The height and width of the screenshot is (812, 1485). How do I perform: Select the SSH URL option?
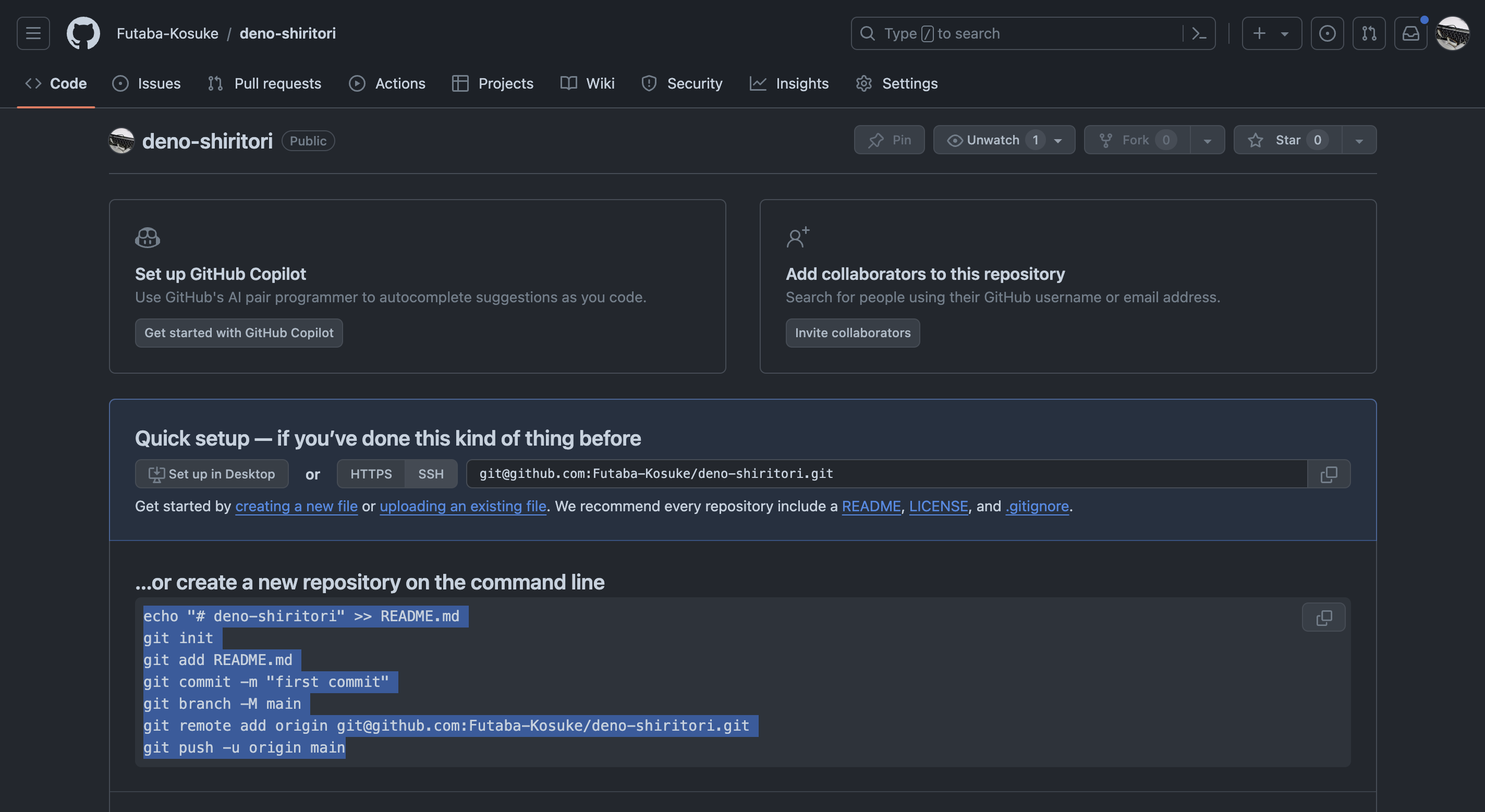(x=431, y=474)
